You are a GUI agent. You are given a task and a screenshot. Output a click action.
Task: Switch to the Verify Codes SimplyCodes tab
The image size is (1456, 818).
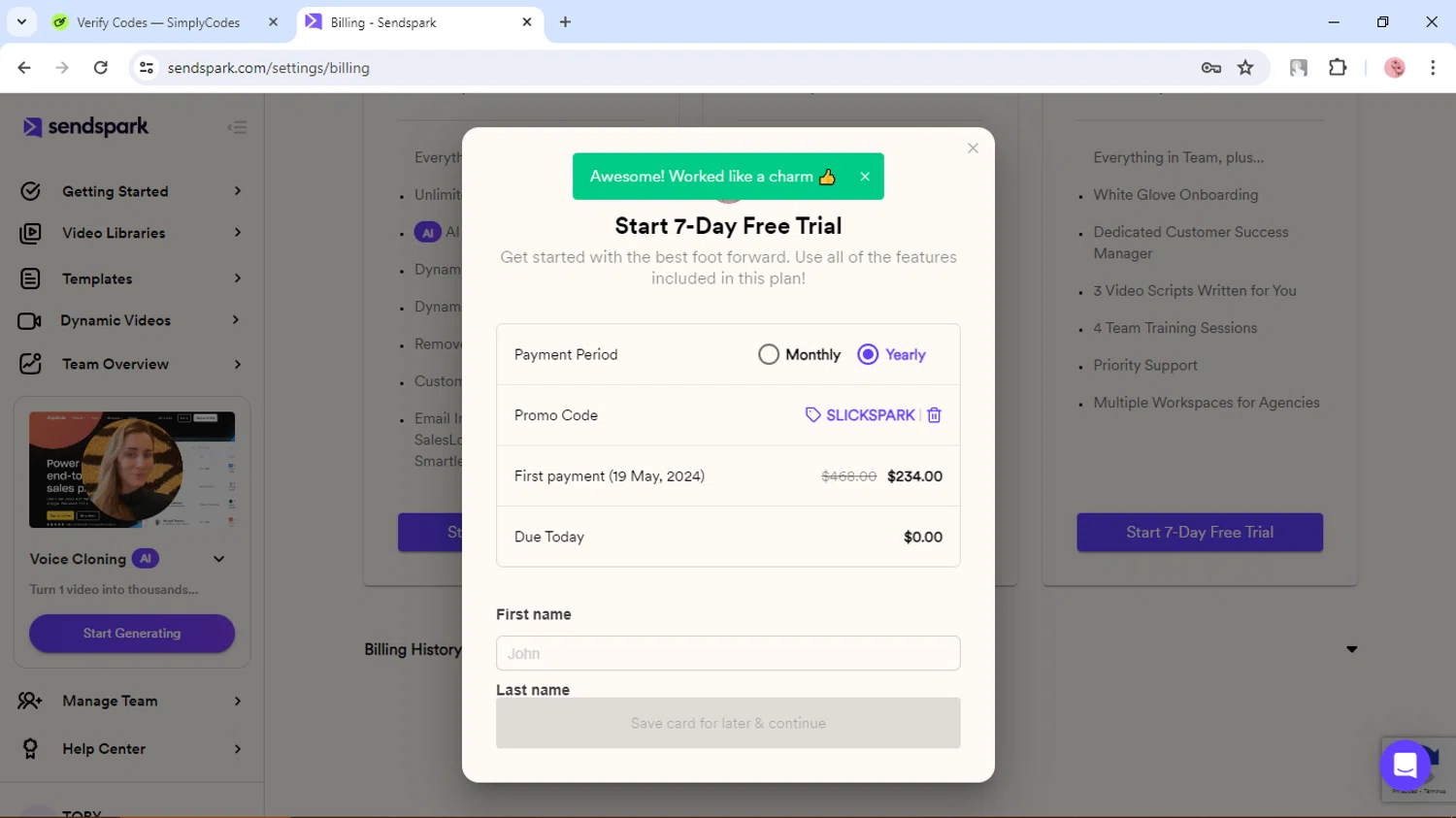pyautogui.click(x=157, y=22)
